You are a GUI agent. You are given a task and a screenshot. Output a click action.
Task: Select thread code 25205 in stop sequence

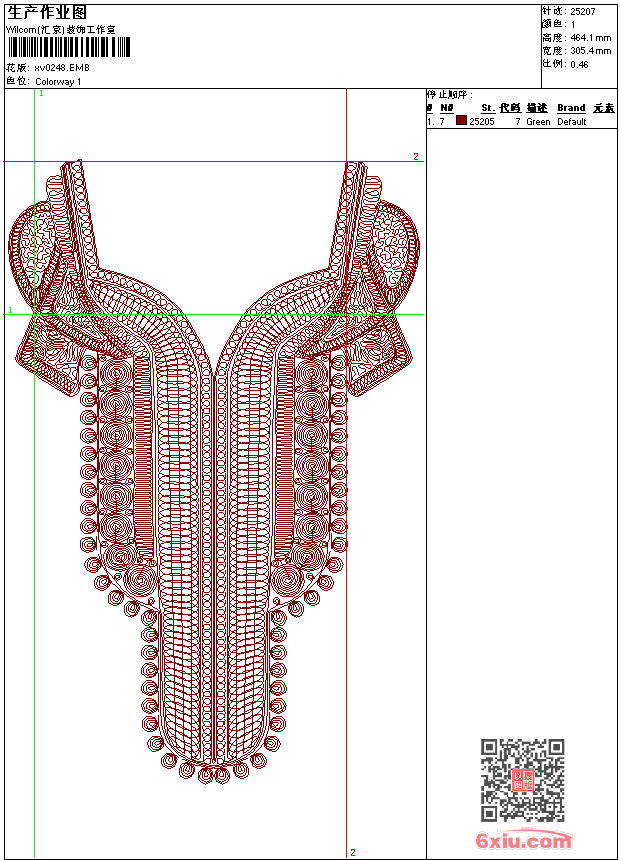[482, 122]
